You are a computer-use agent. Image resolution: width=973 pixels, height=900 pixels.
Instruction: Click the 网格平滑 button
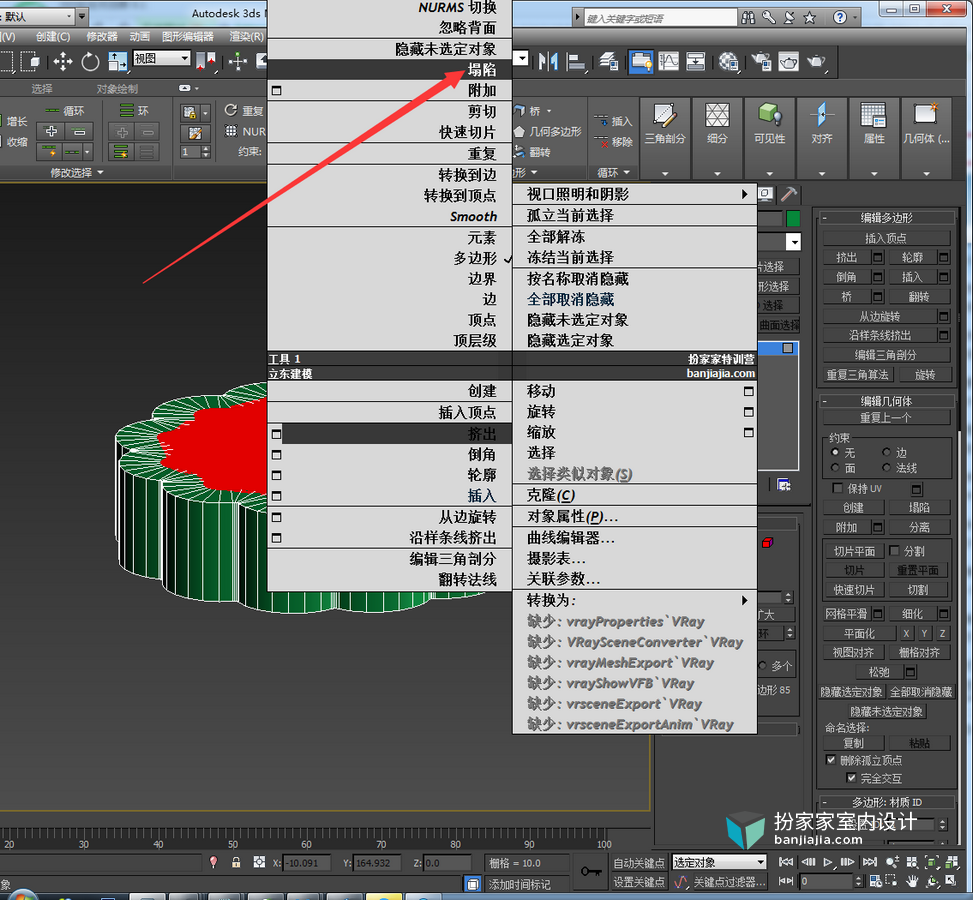tap(846, 614)
